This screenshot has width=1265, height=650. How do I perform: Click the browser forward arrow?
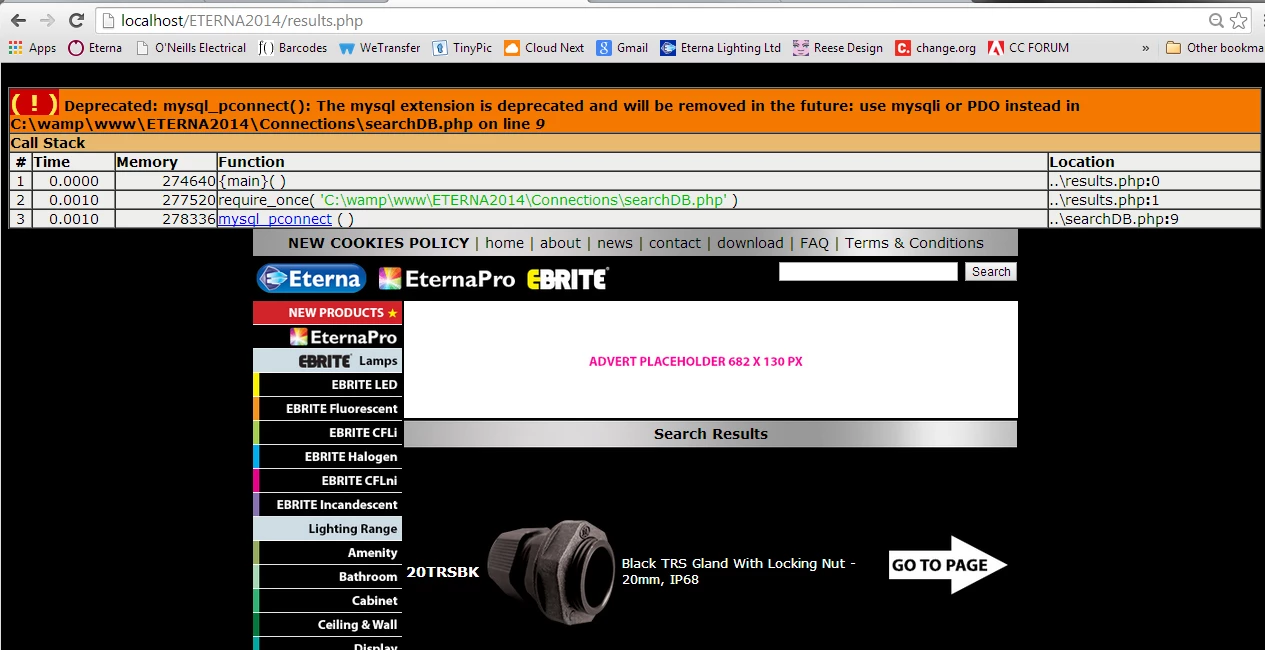pyautogui.click(x=47, y=20)
